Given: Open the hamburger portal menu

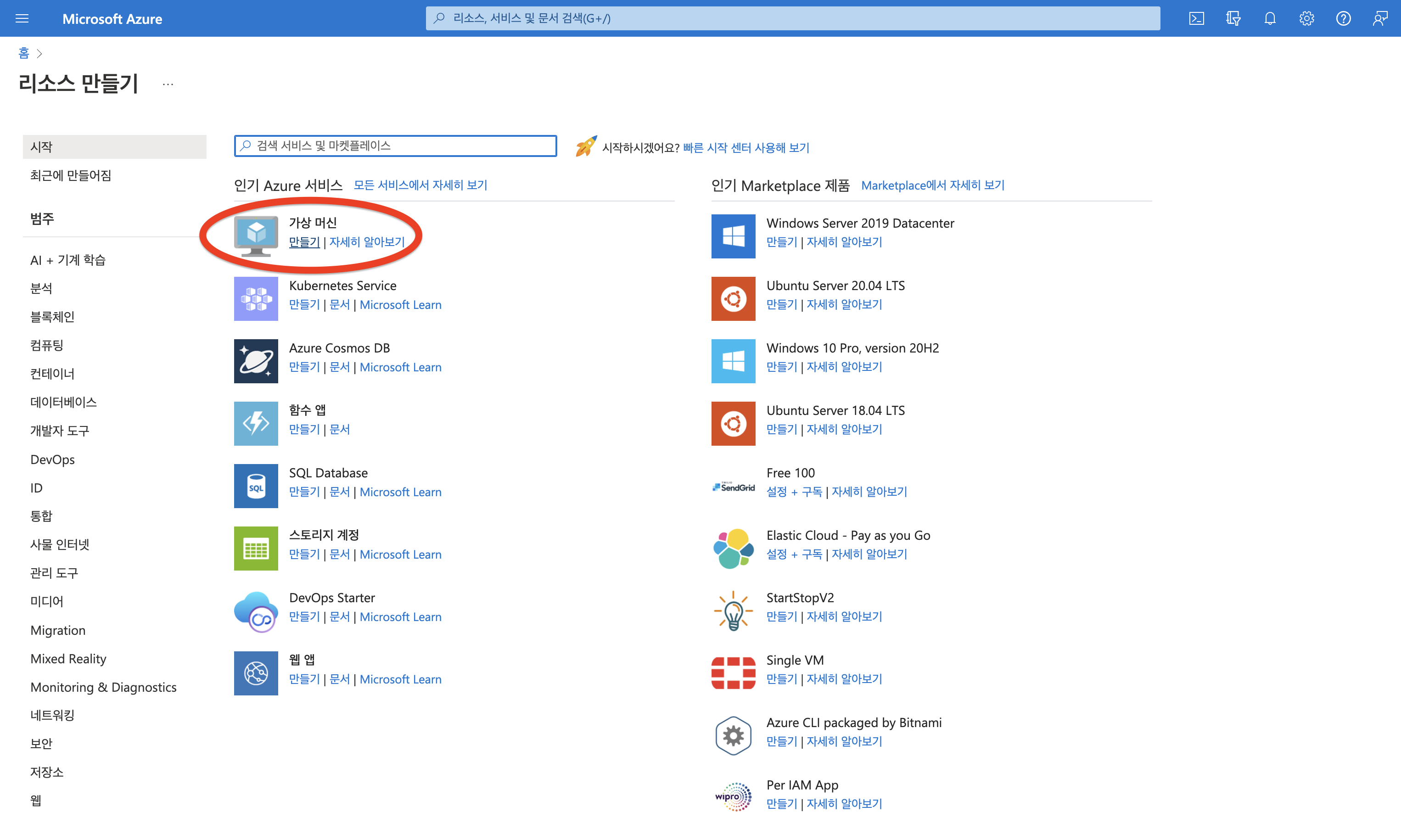Looking at the screenshot, I should click(22, 19).
